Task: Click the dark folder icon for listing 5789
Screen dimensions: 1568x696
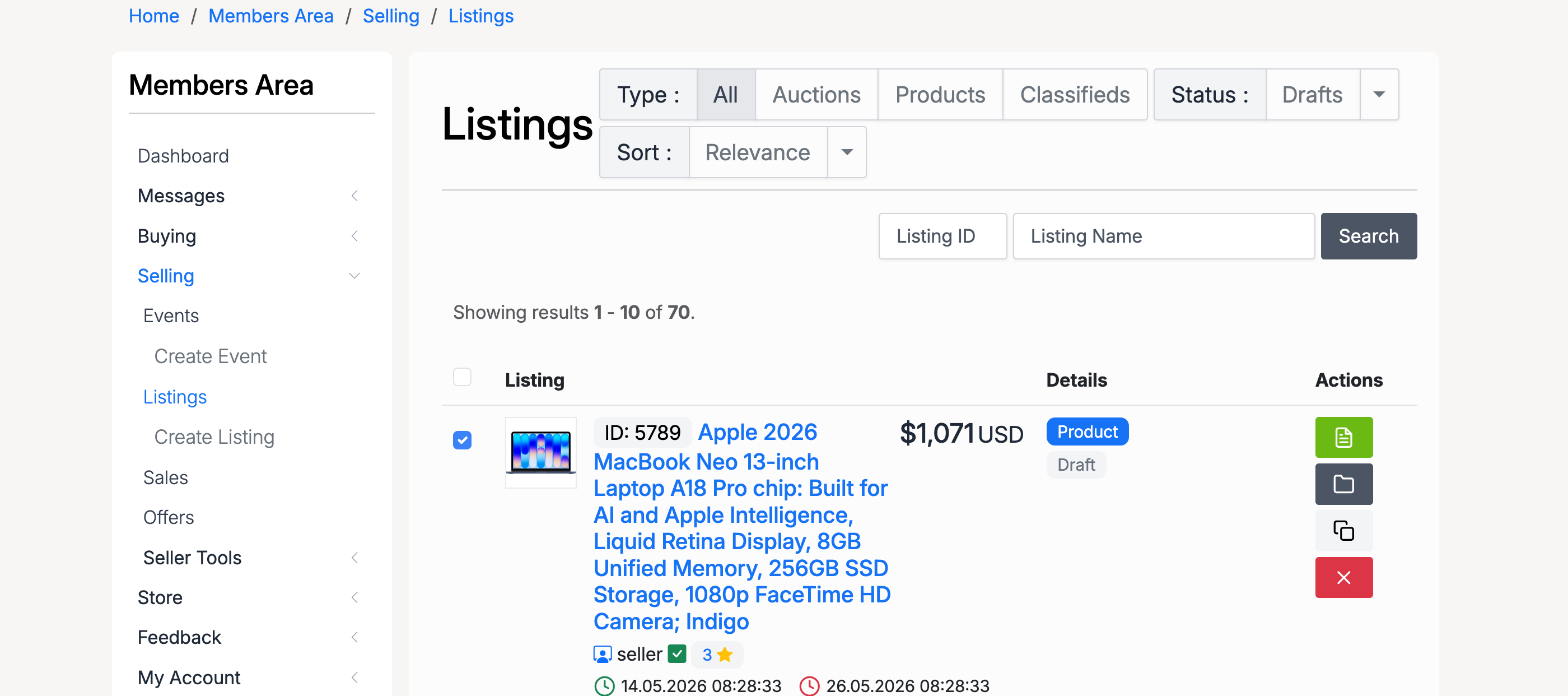Action: click(1343, 484)
